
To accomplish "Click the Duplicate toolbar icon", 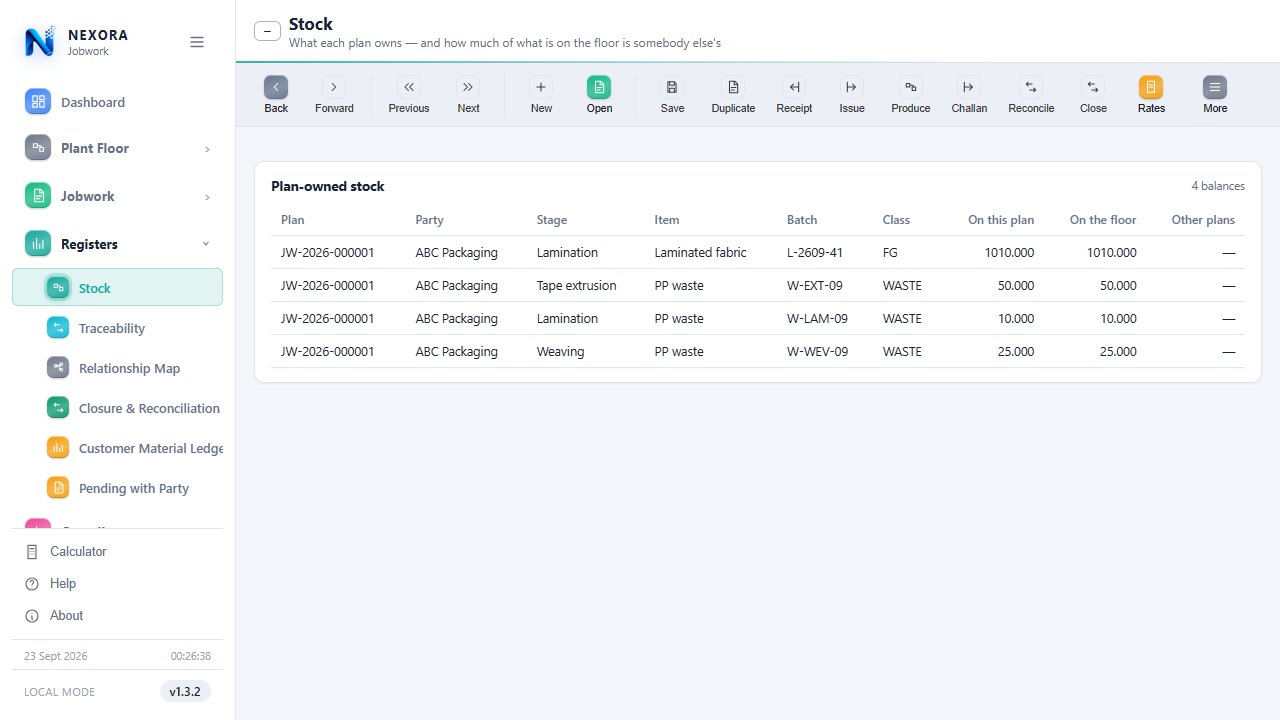I will point(733,87).
